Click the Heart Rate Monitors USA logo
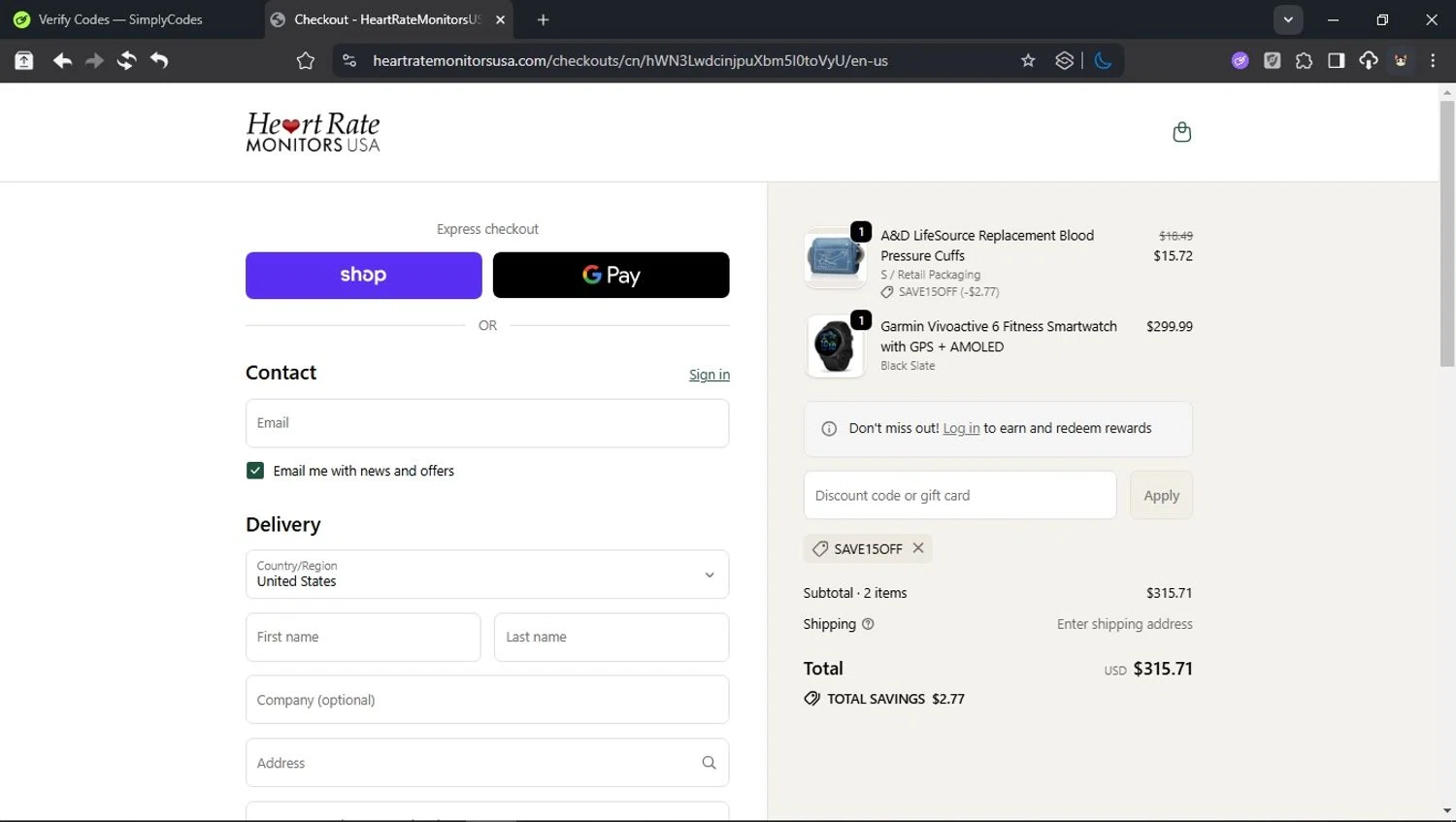Viewport: 1456px width, 822px height. tap(313, 132)
